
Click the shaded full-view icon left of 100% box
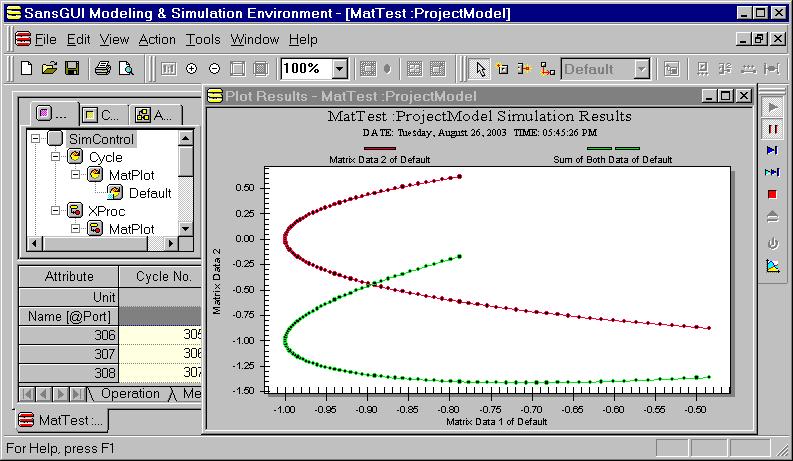click(x=261, y=68)
